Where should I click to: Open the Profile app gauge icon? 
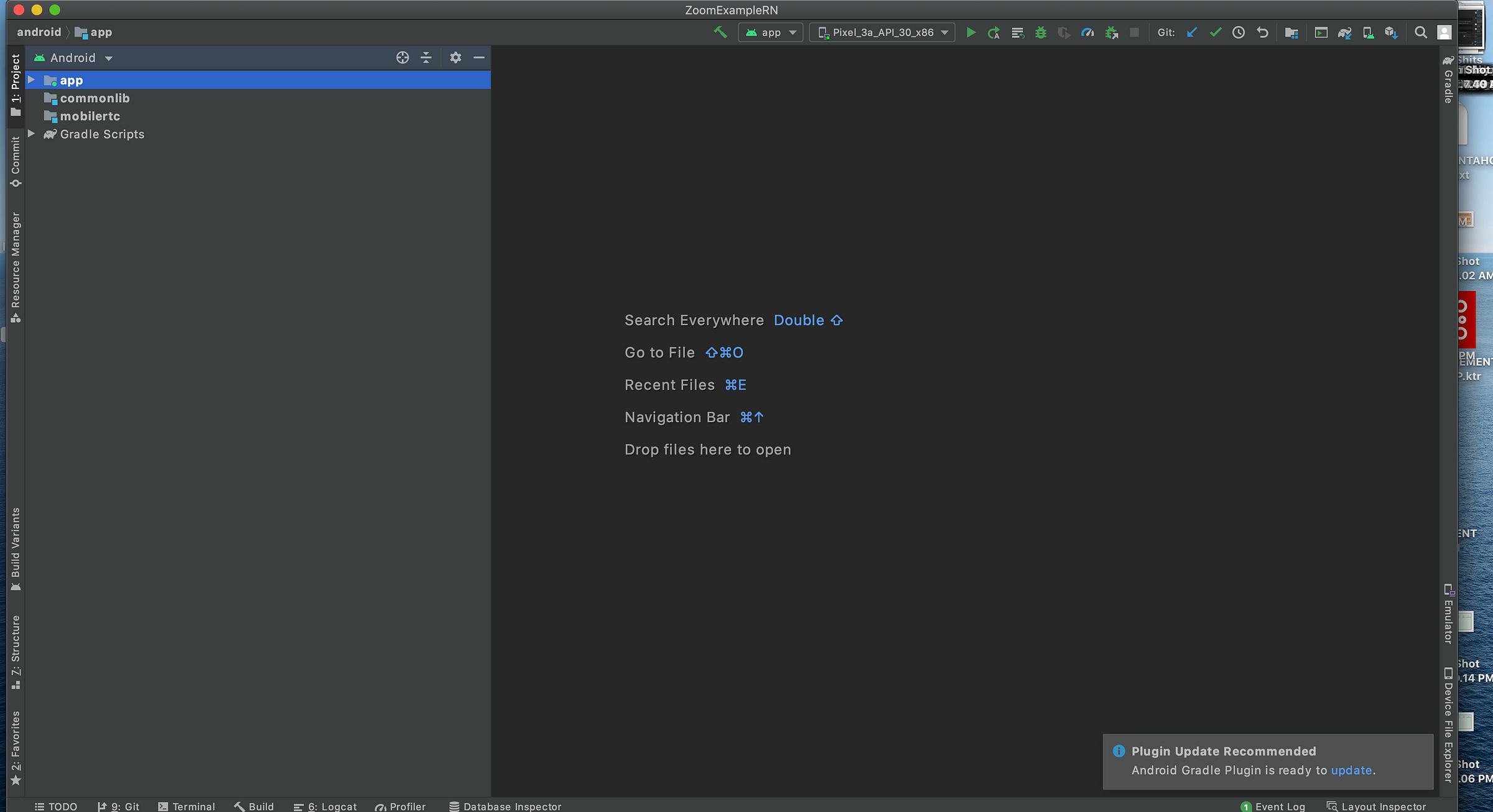coord(1087,32)
